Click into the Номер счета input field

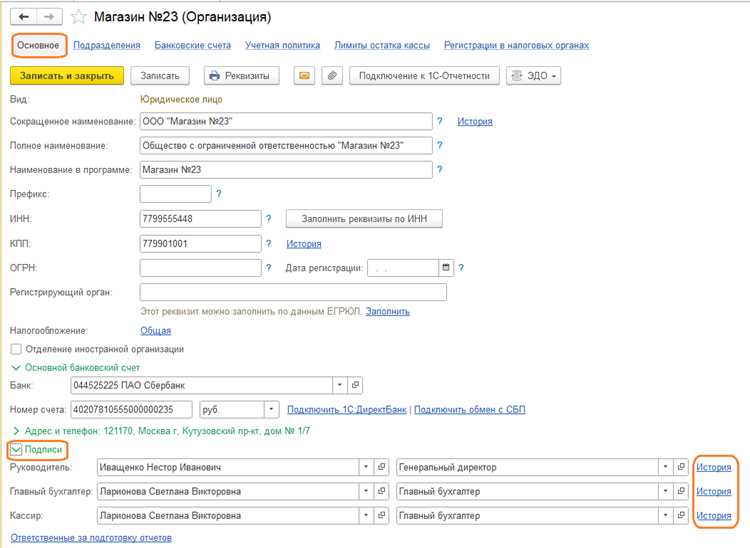pyautogui.click(x=132, y=409)
